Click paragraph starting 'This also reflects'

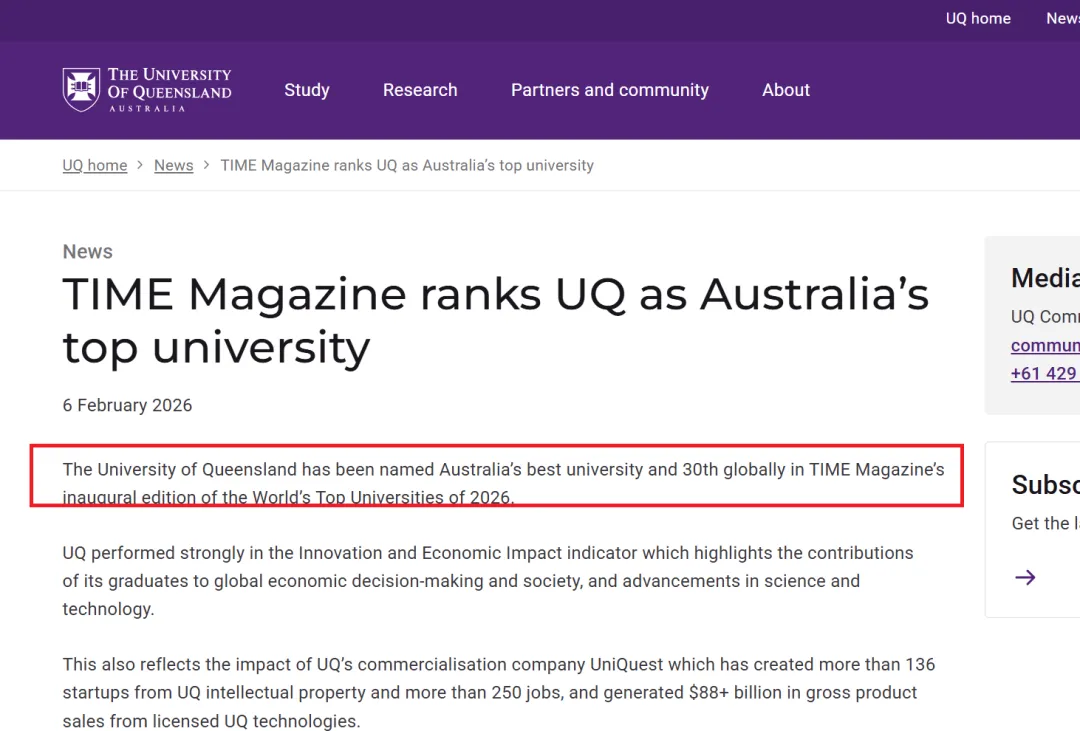[499, 692]
